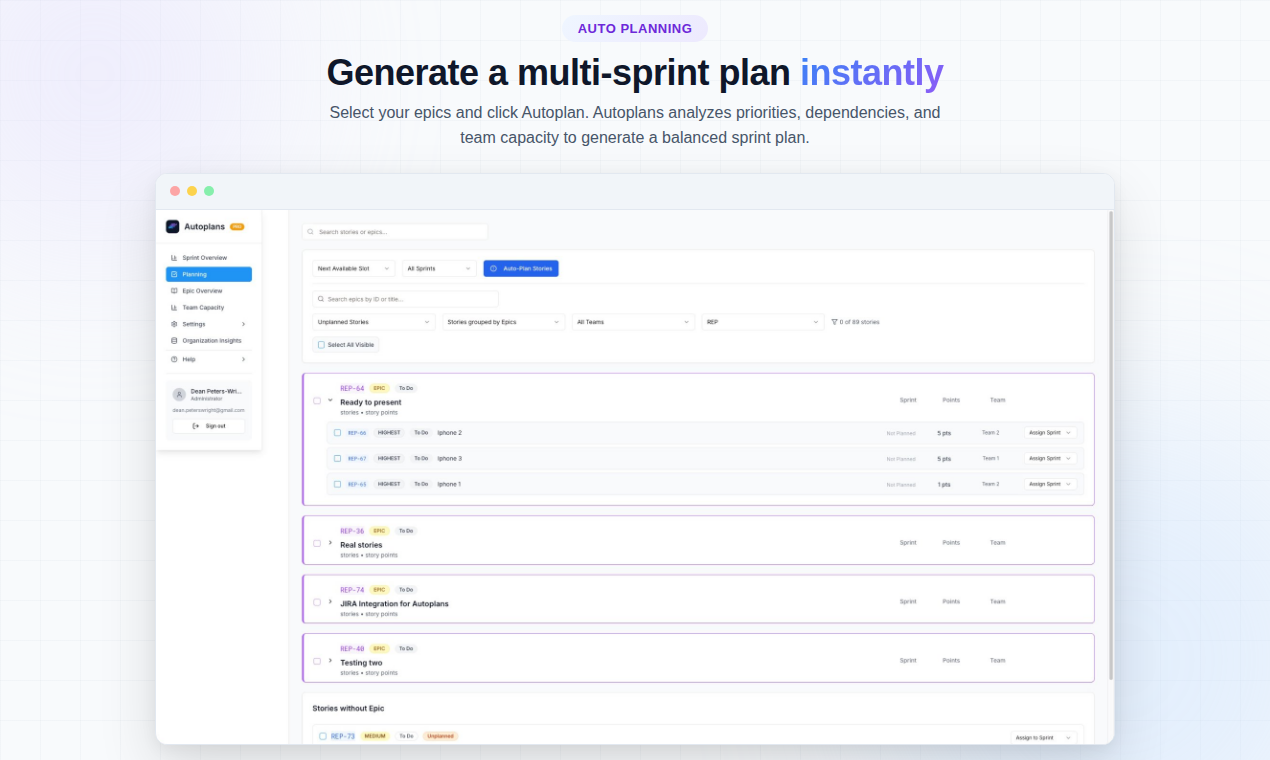
Task: Open Assign Sprint dropdown for Iphone 2
Action: point(1050,433)
